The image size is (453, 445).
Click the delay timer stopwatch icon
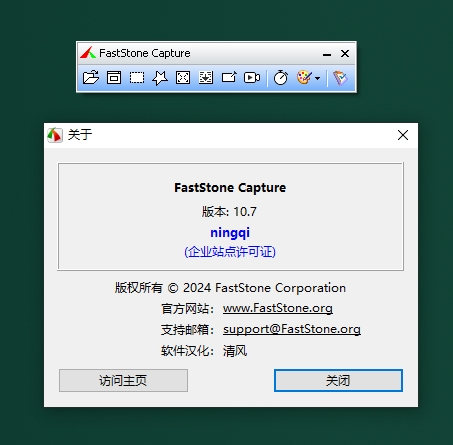281,78
